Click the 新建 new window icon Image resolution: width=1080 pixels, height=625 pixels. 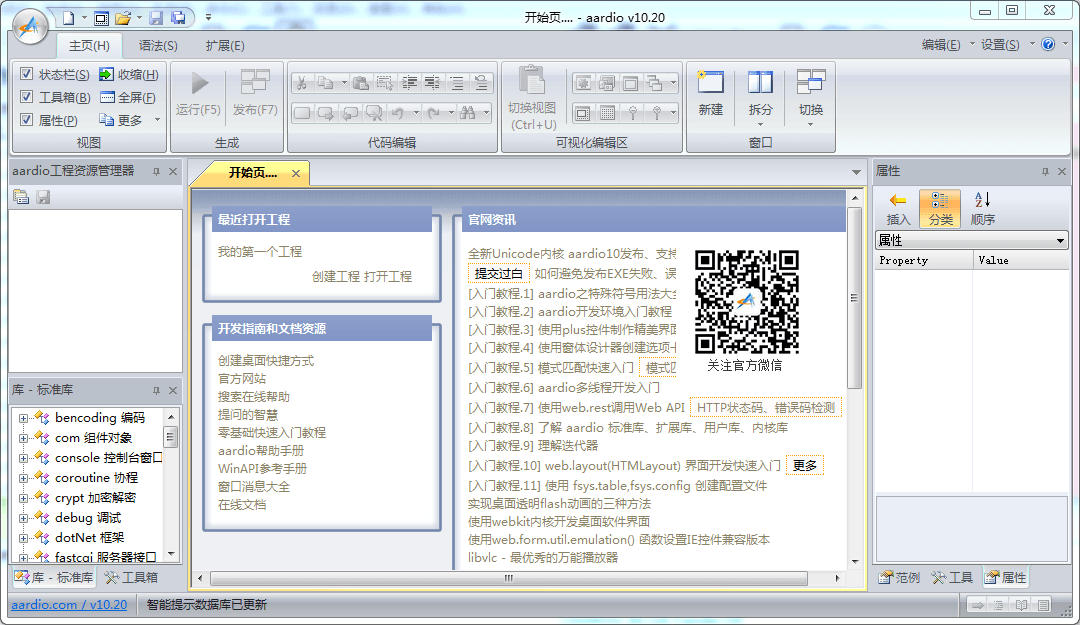[711, 82]
